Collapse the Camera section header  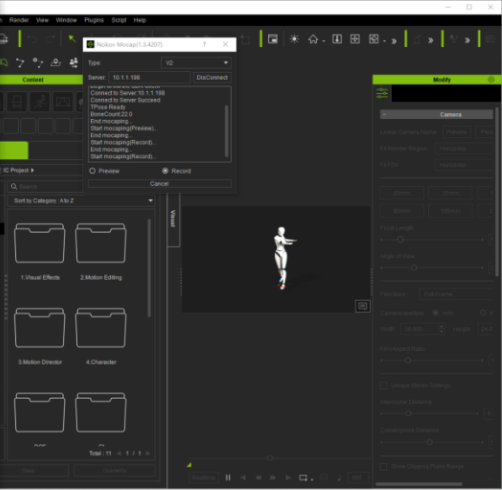[436, 114]
